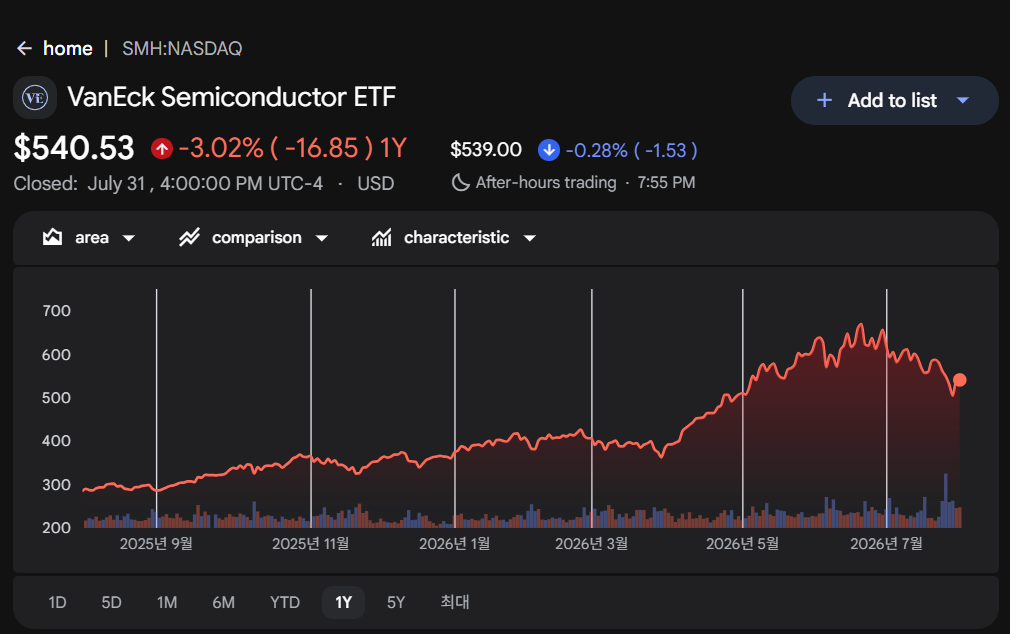Click the -0.28% after-hours change
This screenshot has width=1010, height=634.
(x=596, y=151)
